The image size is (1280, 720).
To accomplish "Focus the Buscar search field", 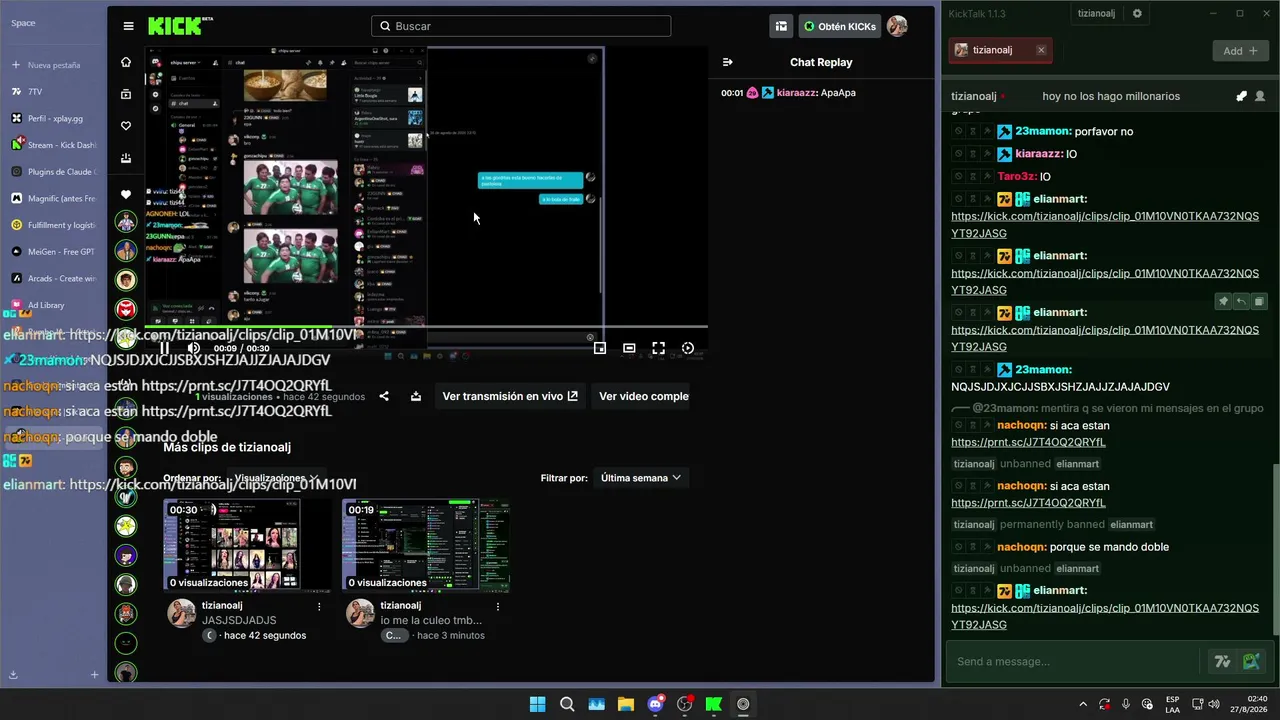I will point(521,26).
